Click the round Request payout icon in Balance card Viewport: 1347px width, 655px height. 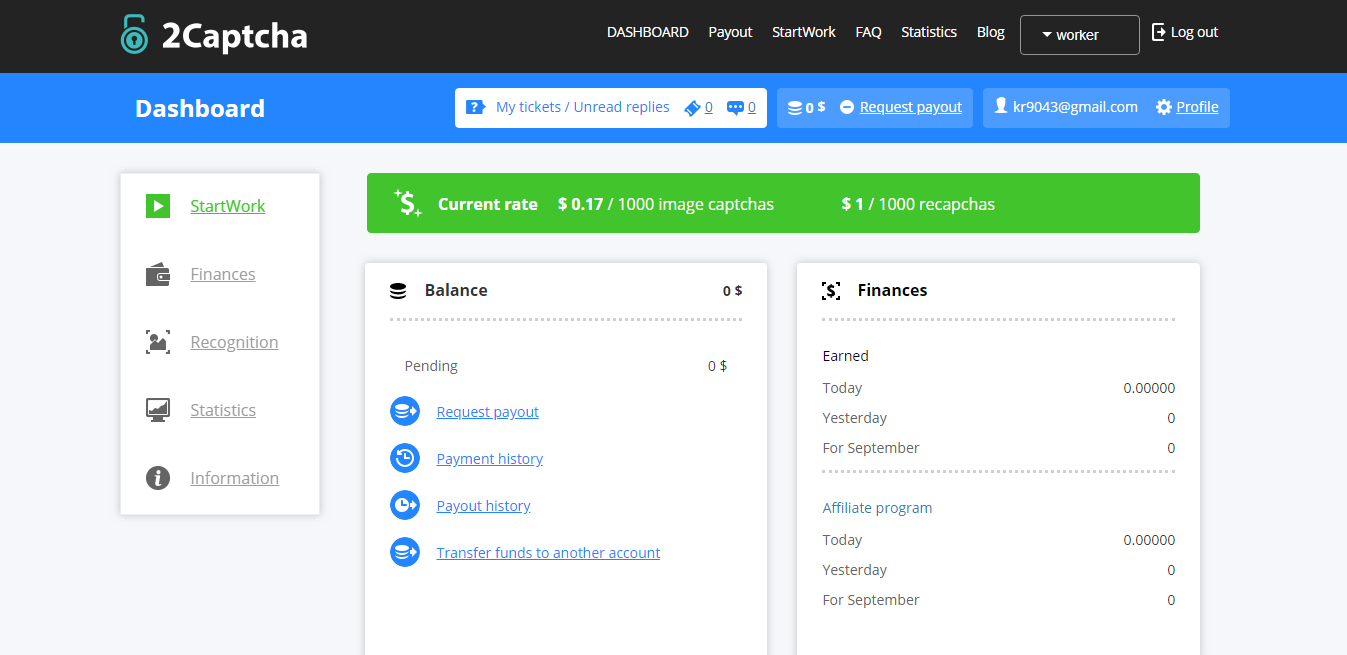point(405,411)
